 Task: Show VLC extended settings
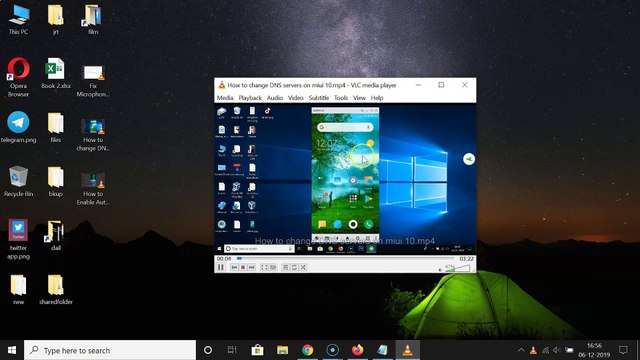273,267
